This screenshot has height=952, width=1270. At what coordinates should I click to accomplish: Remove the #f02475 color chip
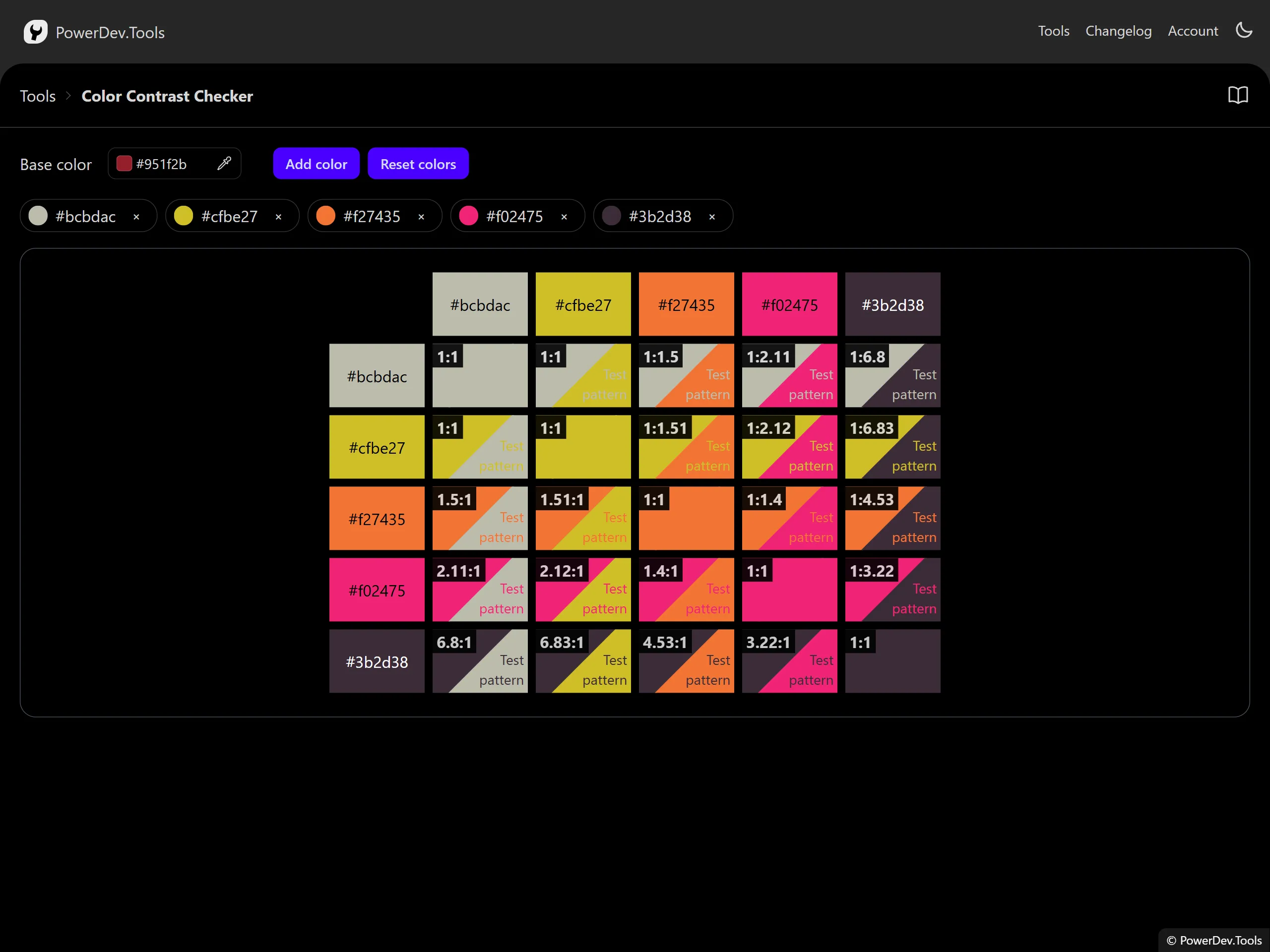coord(564,217)
